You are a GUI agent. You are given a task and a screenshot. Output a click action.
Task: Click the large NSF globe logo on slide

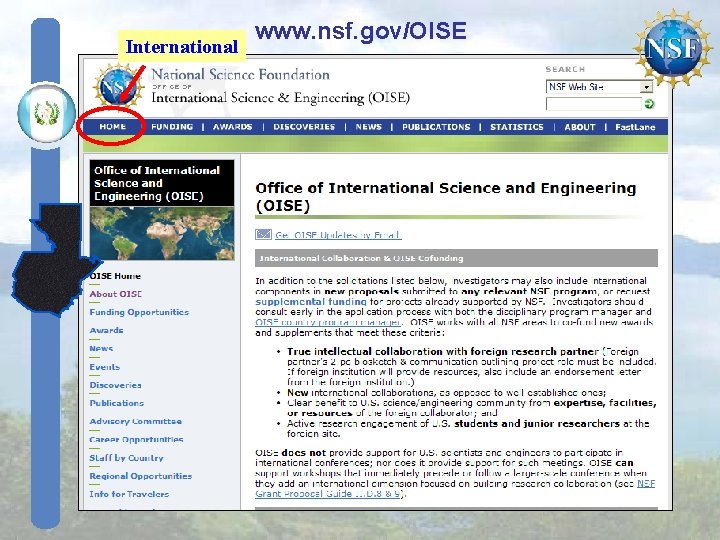coord(673,48)
